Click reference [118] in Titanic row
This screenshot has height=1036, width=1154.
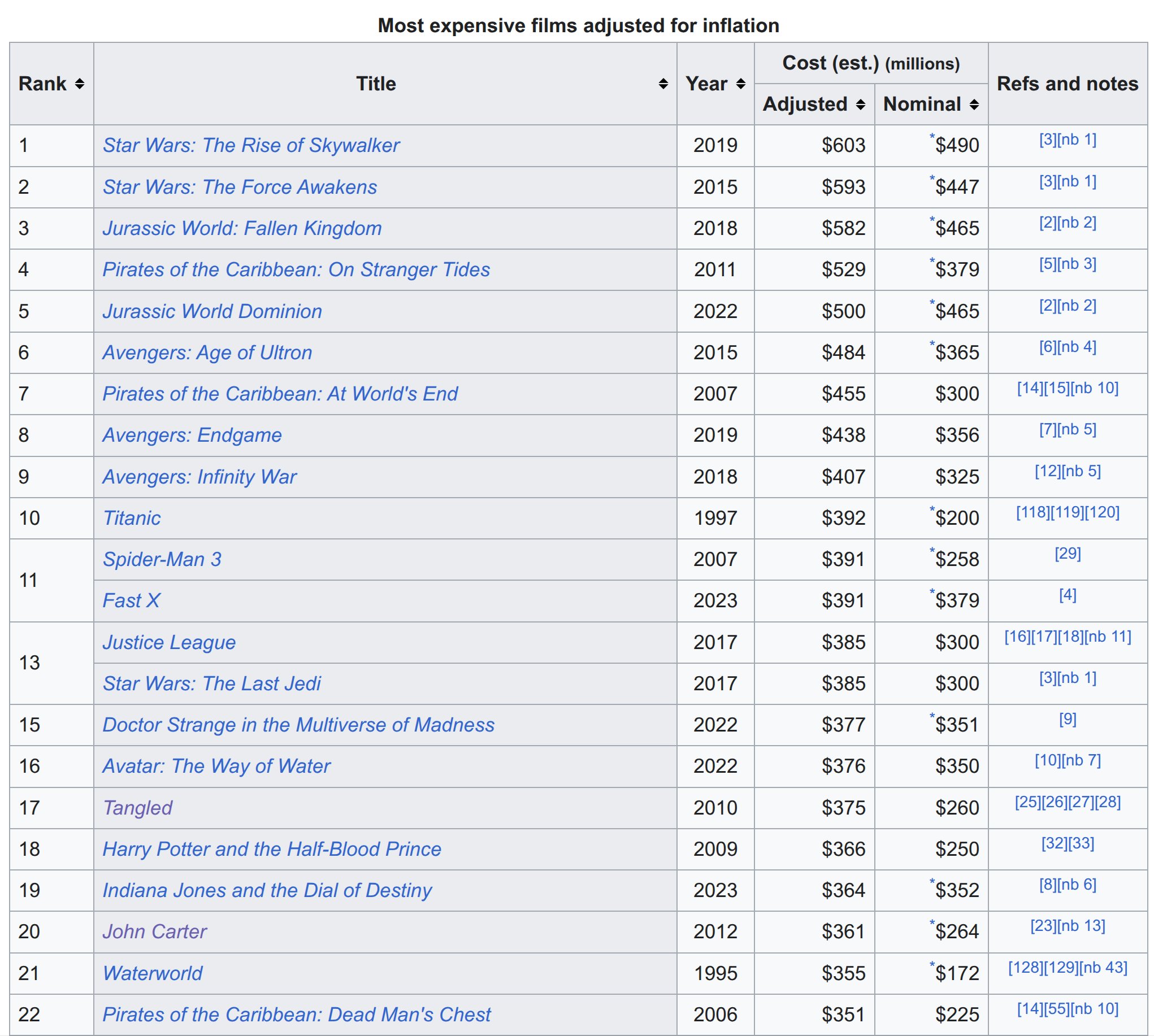[1032, 512]
